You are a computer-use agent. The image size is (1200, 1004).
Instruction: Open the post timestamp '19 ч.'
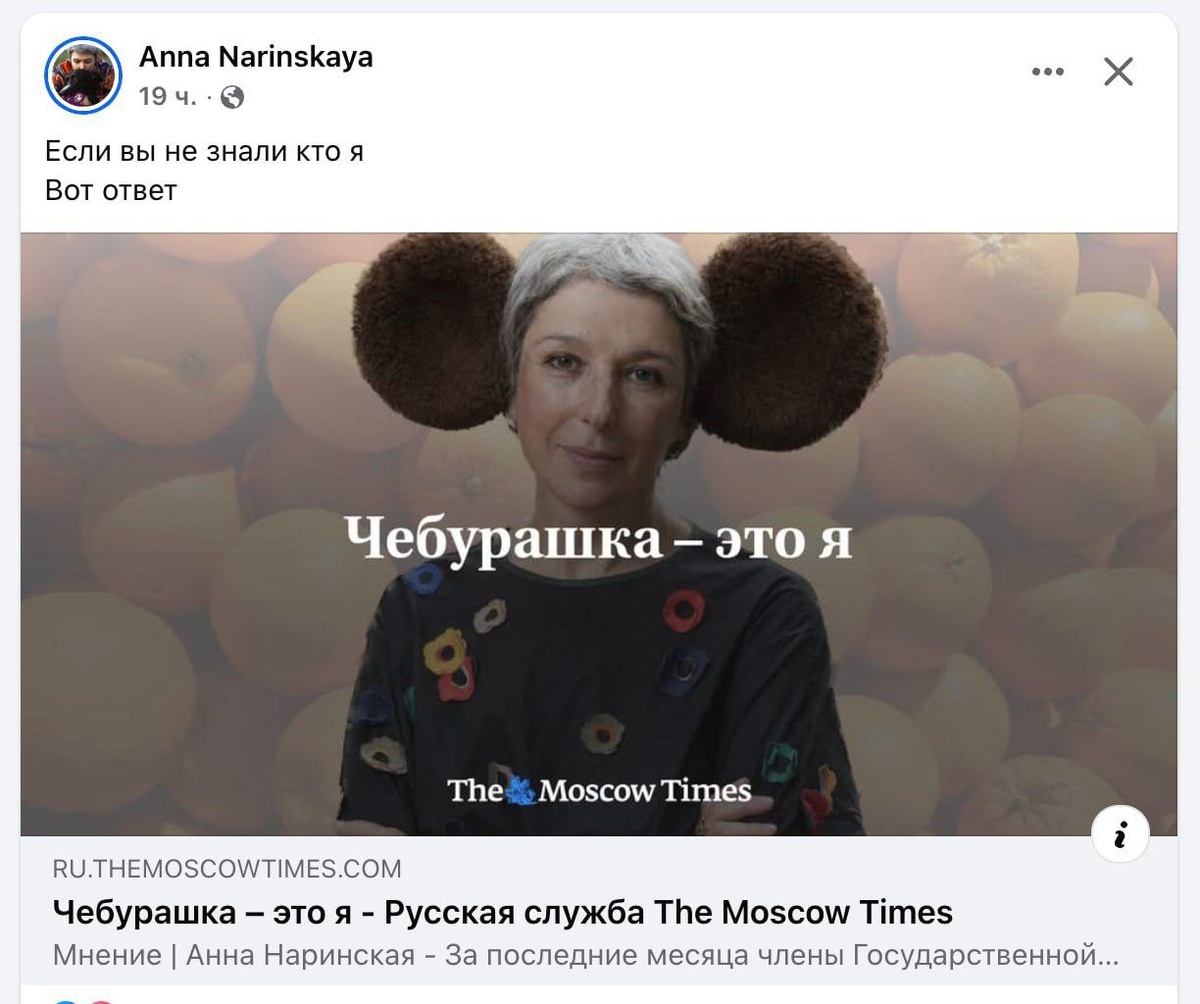[167, 97]
